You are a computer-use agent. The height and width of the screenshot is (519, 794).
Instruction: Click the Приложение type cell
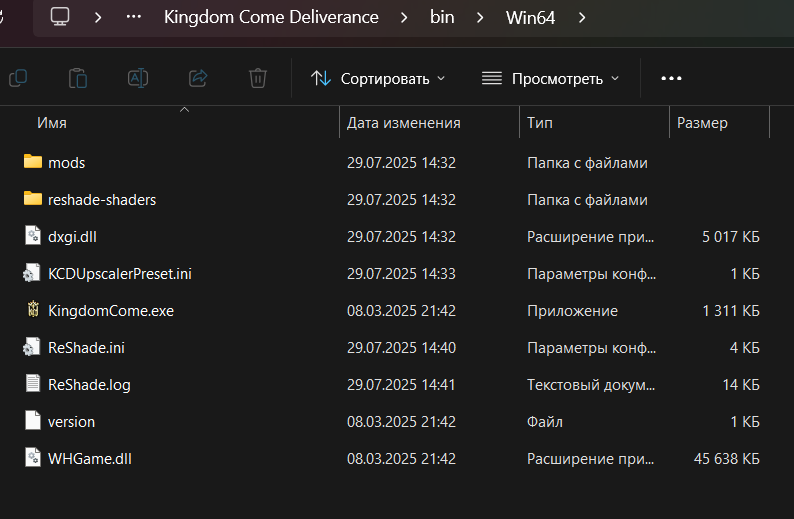(572, 311)
